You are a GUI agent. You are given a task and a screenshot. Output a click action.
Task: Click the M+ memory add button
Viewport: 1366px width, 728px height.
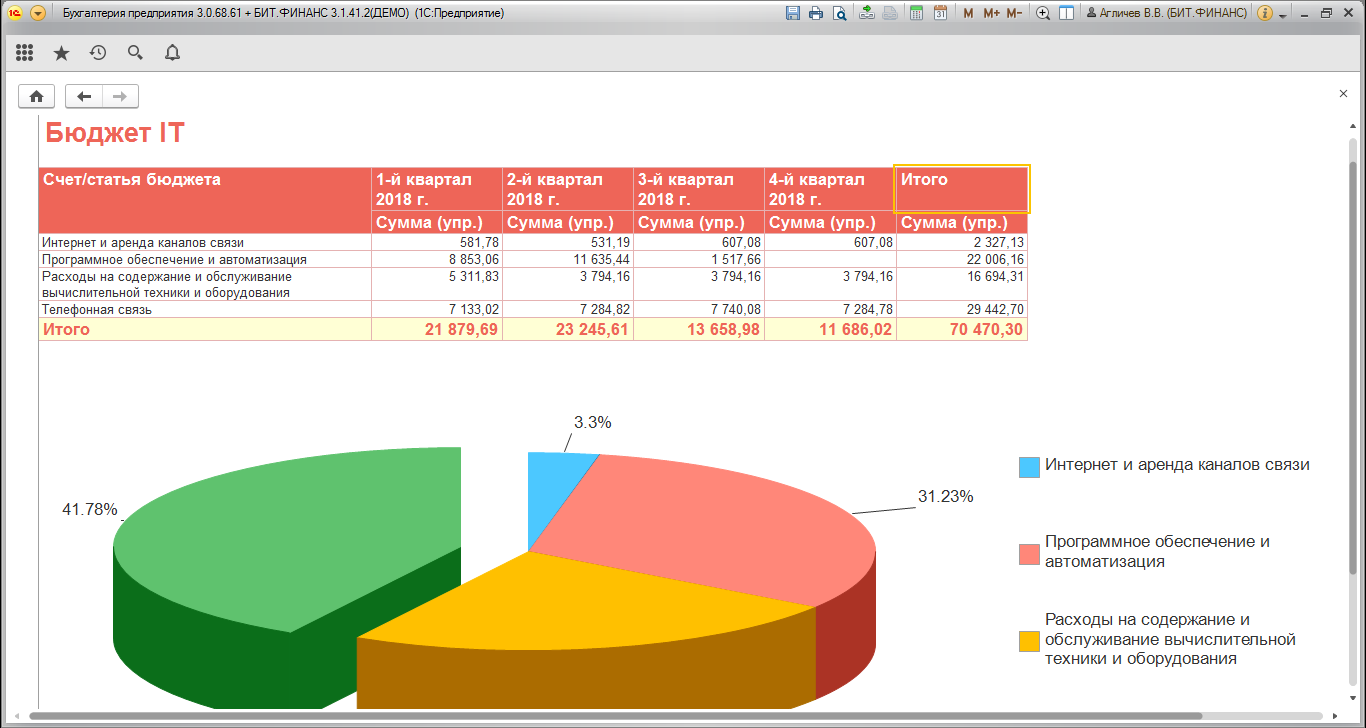[x=991, y=14]
